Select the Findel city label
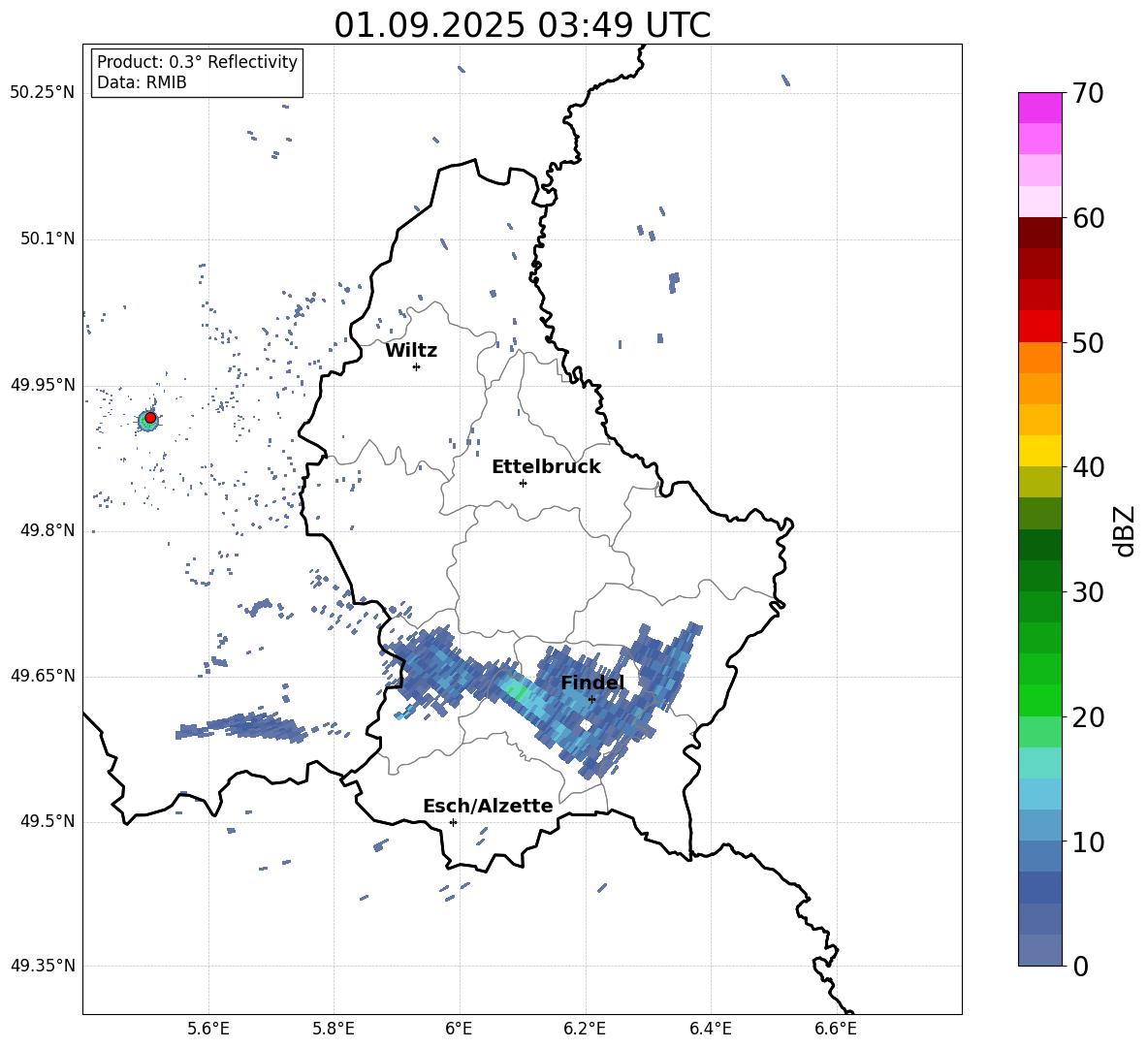1148x1048 pixels. pyautogui.click(x=592, y=683)
